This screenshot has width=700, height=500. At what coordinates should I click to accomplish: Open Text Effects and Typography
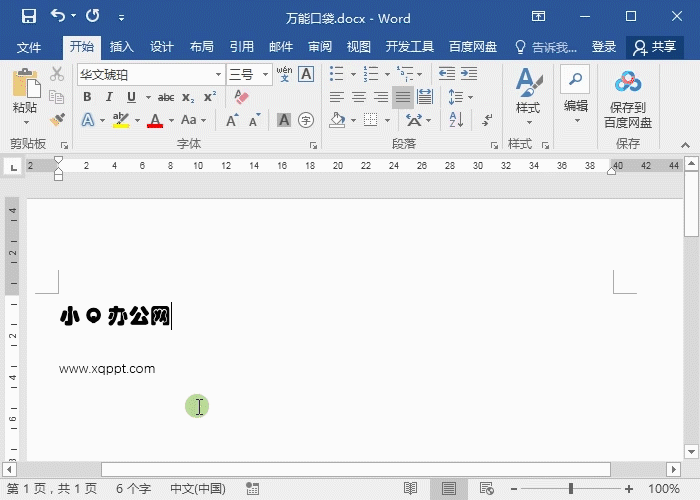click(x=88, y=120)
